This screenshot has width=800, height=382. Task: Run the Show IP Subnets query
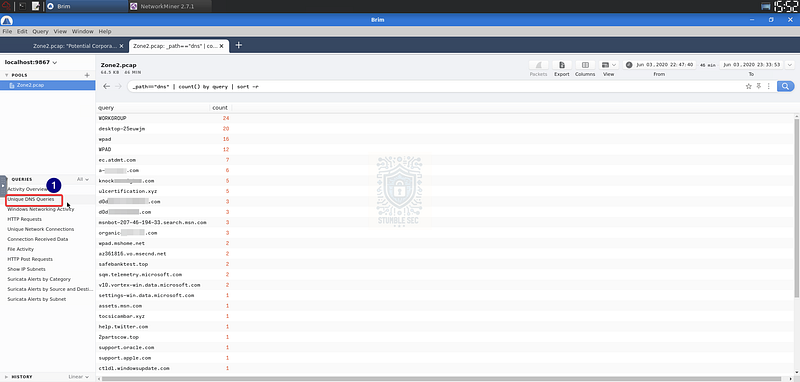27,269
